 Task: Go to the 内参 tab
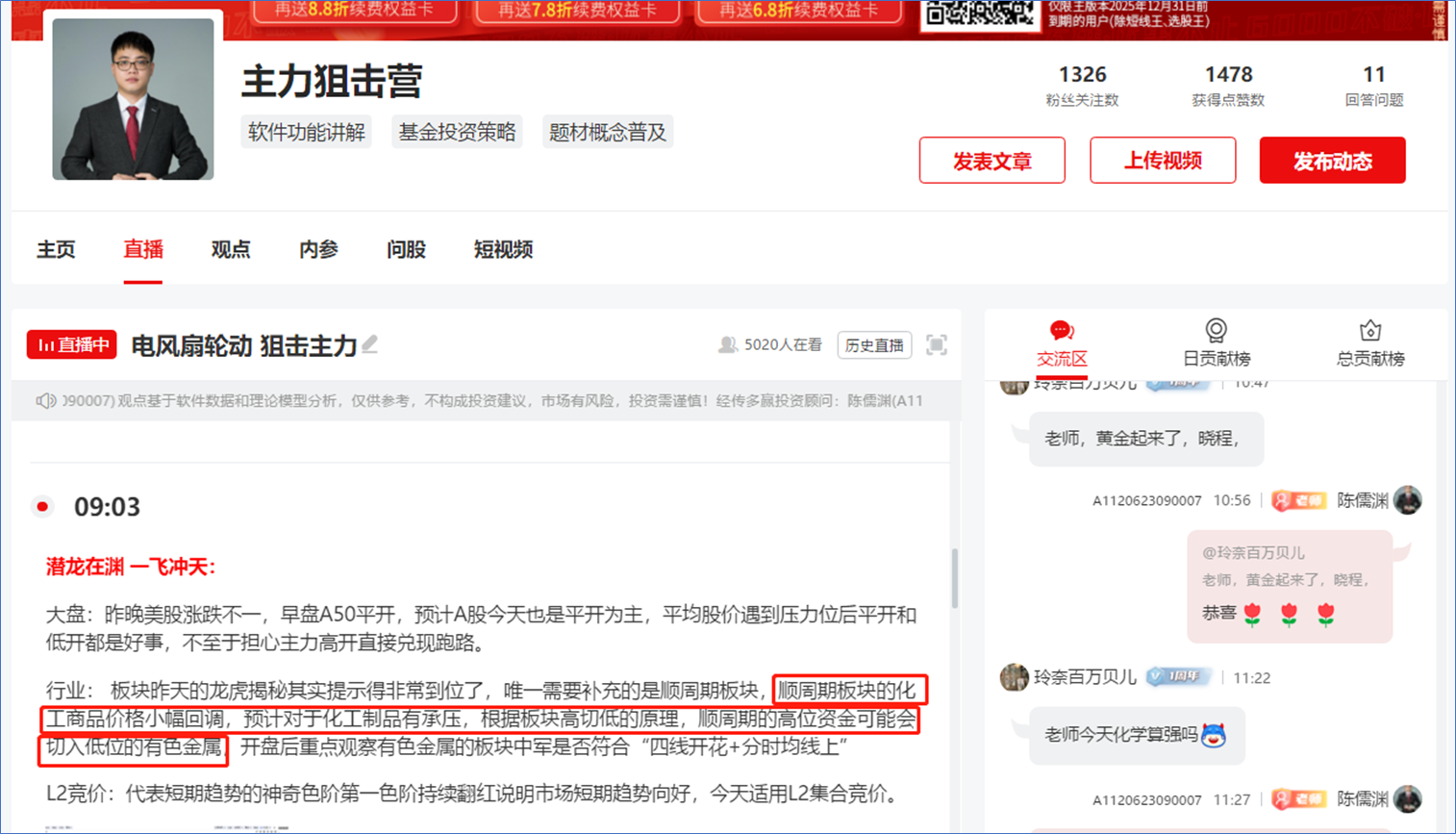pyautogui.click(x=318, y=250)
